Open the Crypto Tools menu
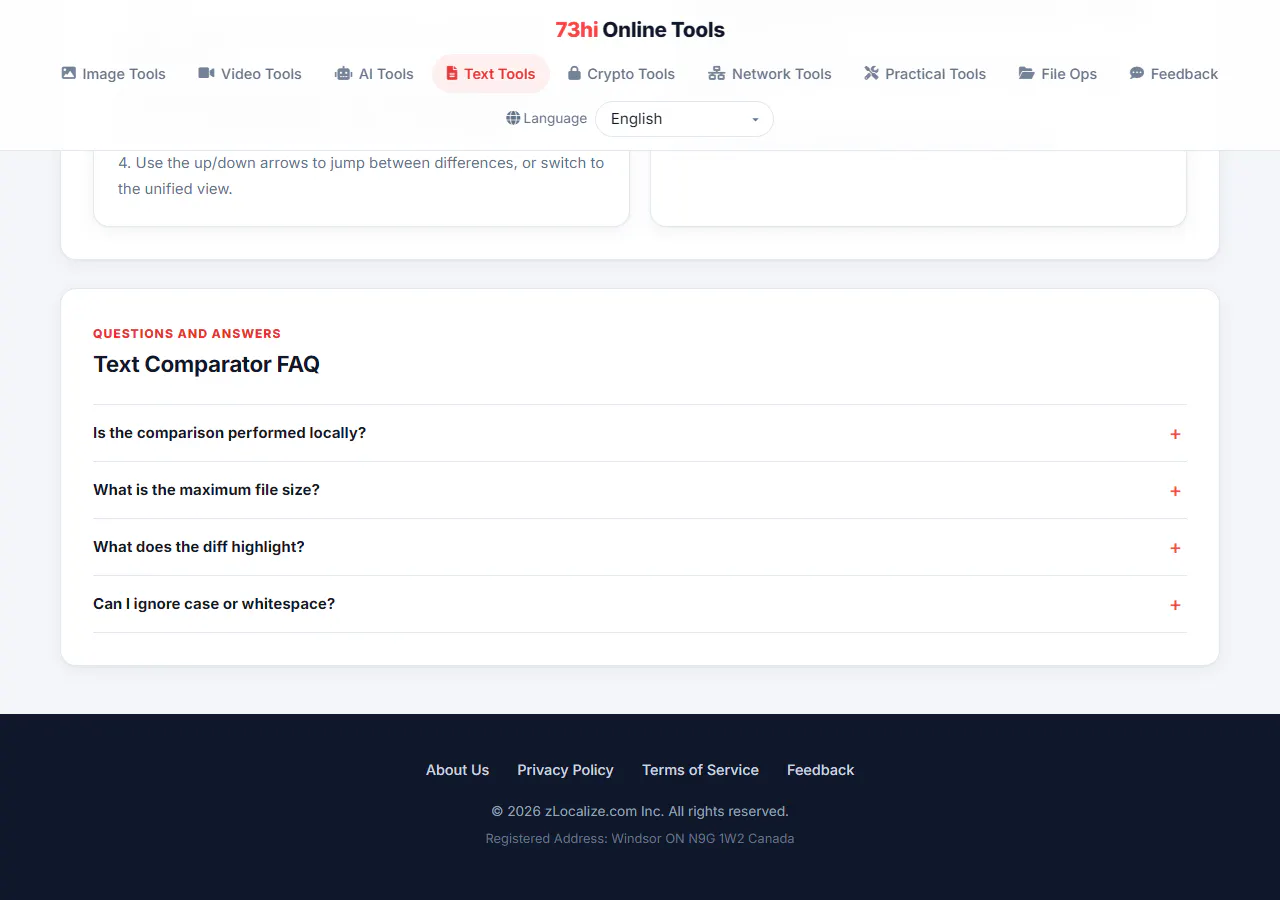 tap(621, 74)
